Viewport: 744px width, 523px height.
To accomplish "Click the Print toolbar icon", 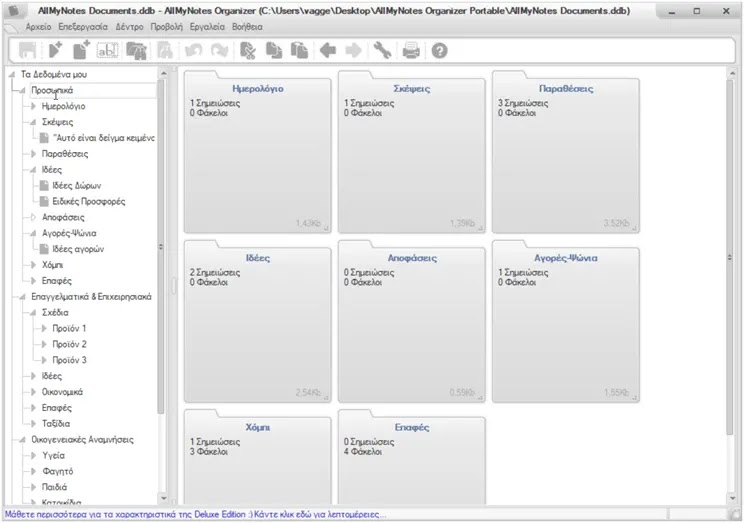I will (x=411, y=50).
